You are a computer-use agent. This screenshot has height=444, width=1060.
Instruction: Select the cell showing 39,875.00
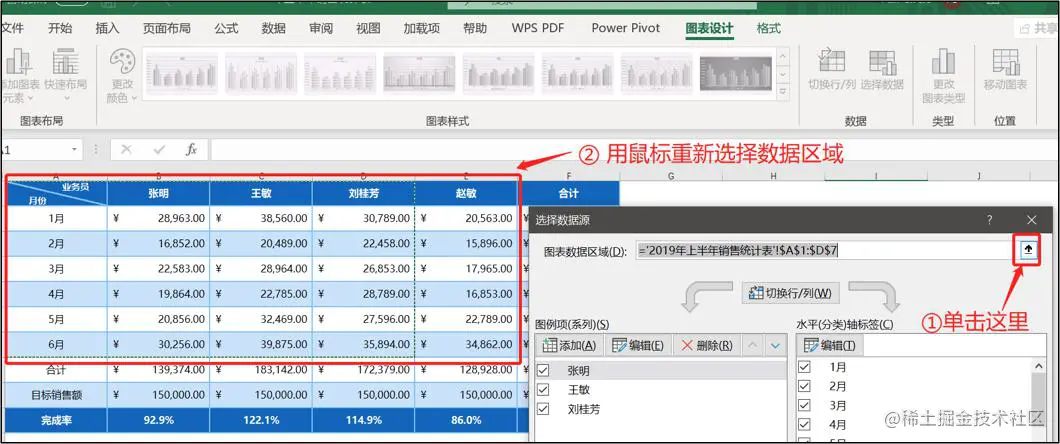coord(261,345)
